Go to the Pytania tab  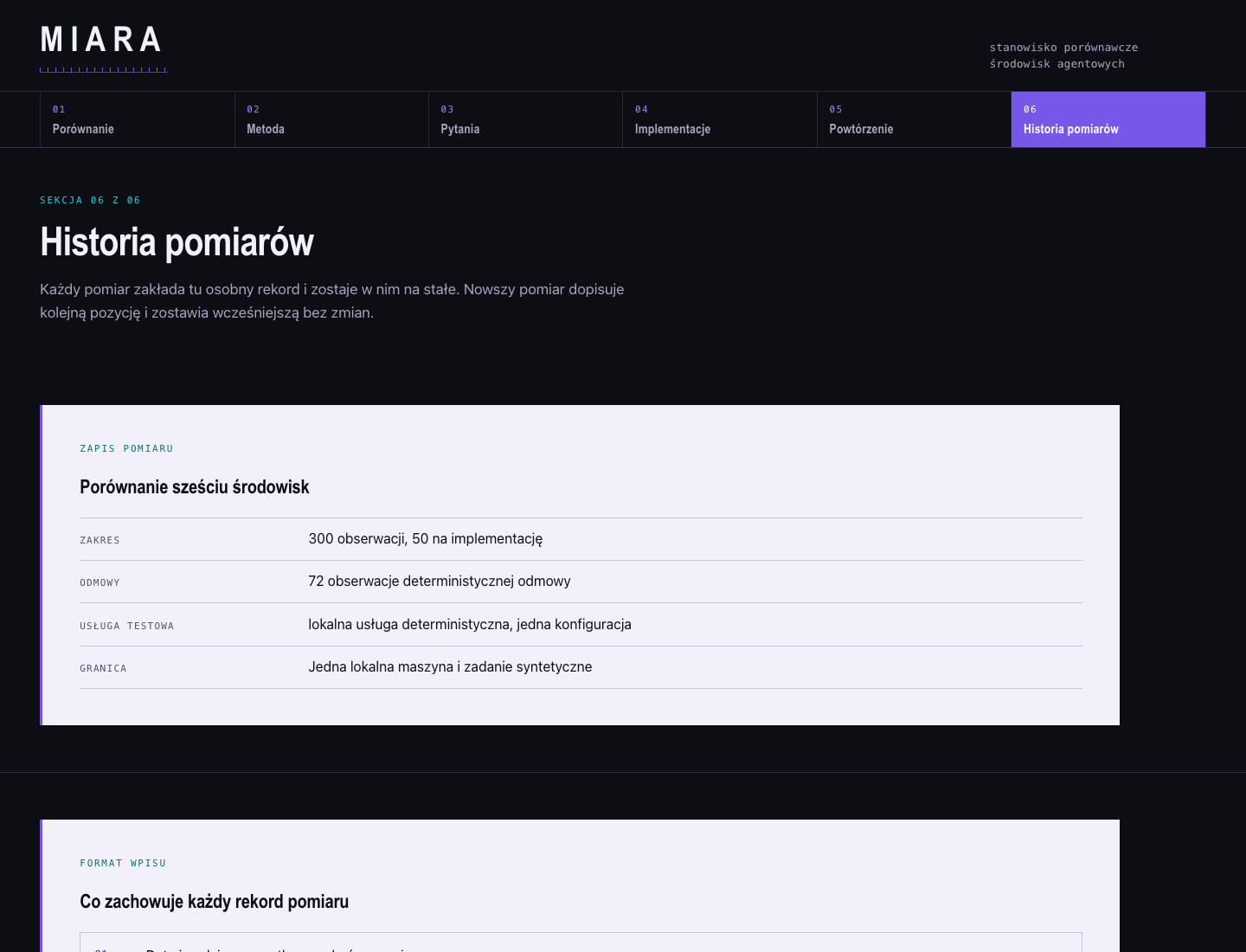(x=525, y=119)
